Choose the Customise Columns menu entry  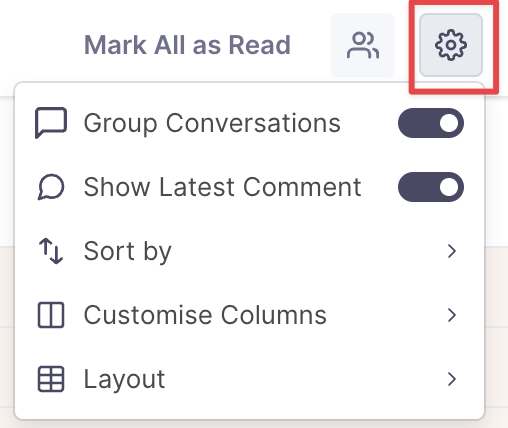[249, 315]
